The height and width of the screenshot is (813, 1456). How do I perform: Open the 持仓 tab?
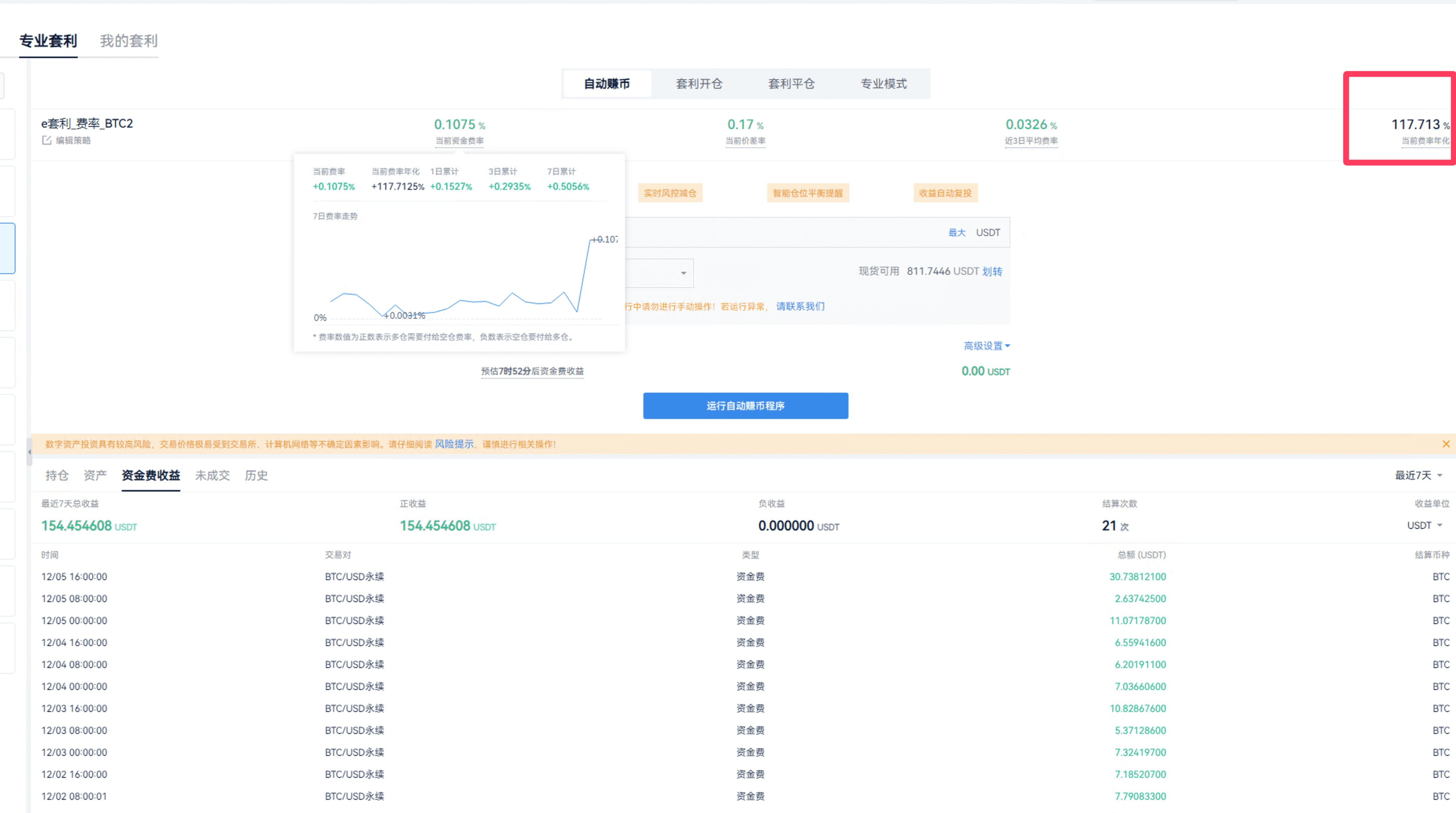tap(57, 475)
